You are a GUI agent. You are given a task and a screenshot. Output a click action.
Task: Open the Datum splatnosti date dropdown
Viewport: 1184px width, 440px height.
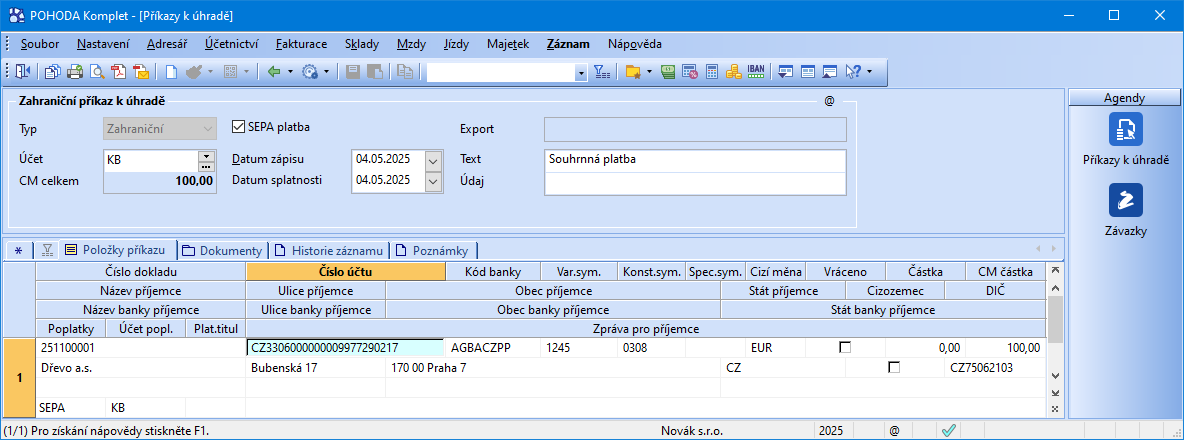pos(433,181)
